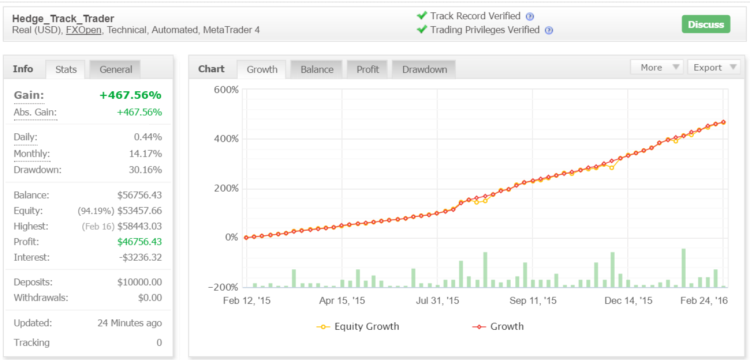Open the More dropdown menu
750x360 pixels.
[x=657, y=68]
